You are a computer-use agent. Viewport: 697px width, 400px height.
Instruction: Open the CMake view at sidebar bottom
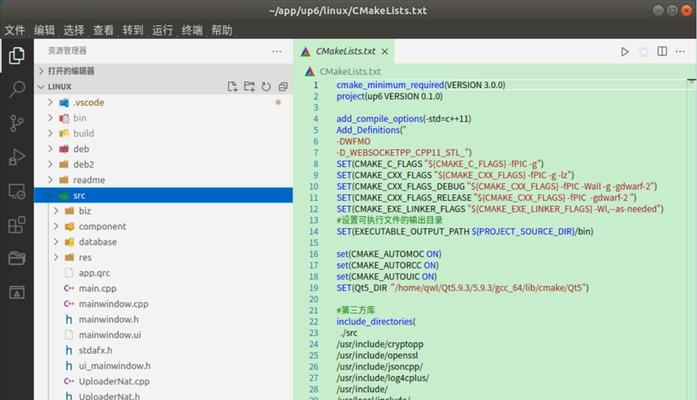(16, 292)
